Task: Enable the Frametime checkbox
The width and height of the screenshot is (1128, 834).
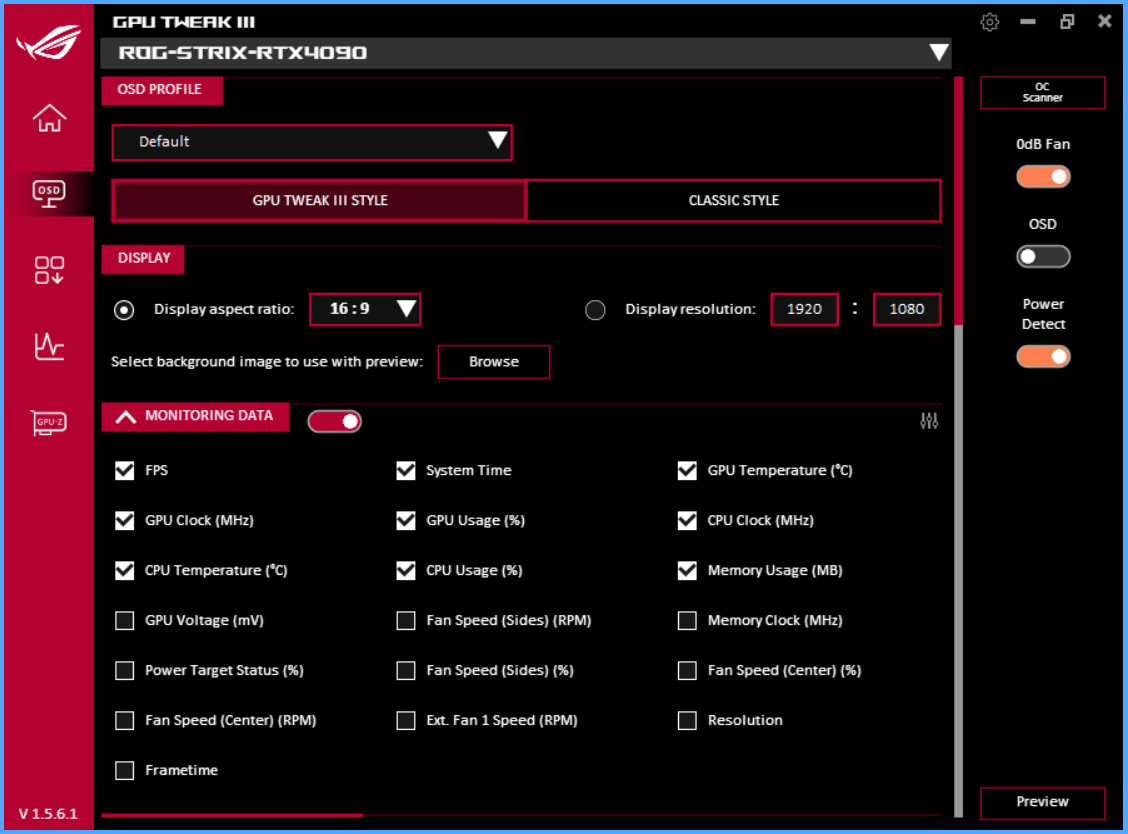Action: click(124, 771)
